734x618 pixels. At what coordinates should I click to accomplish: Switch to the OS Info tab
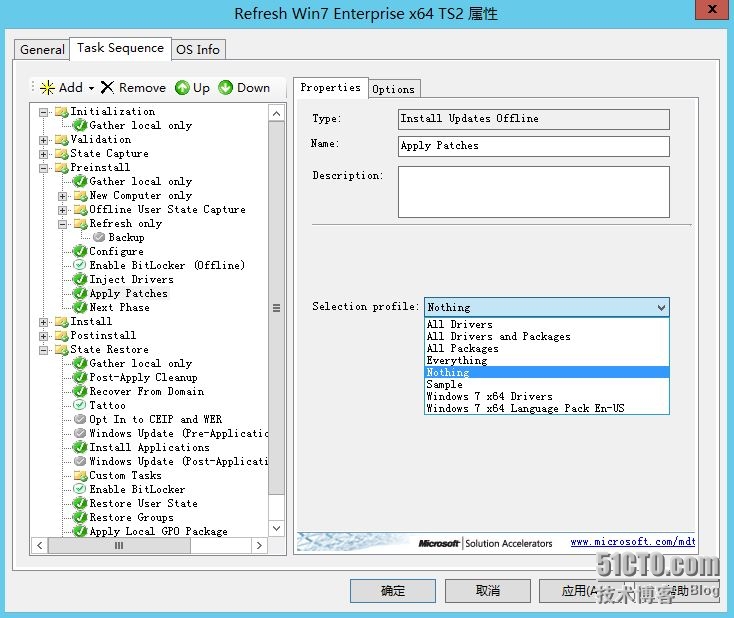[x=198, y=50]
